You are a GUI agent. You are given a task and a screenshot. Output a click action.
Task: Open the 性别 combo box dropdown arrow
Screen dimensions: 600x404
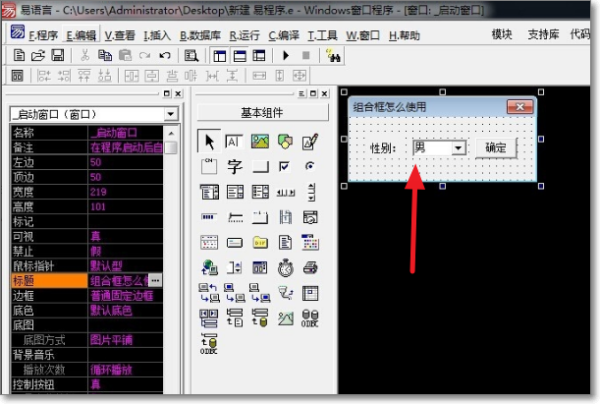[x=458, y=148]
